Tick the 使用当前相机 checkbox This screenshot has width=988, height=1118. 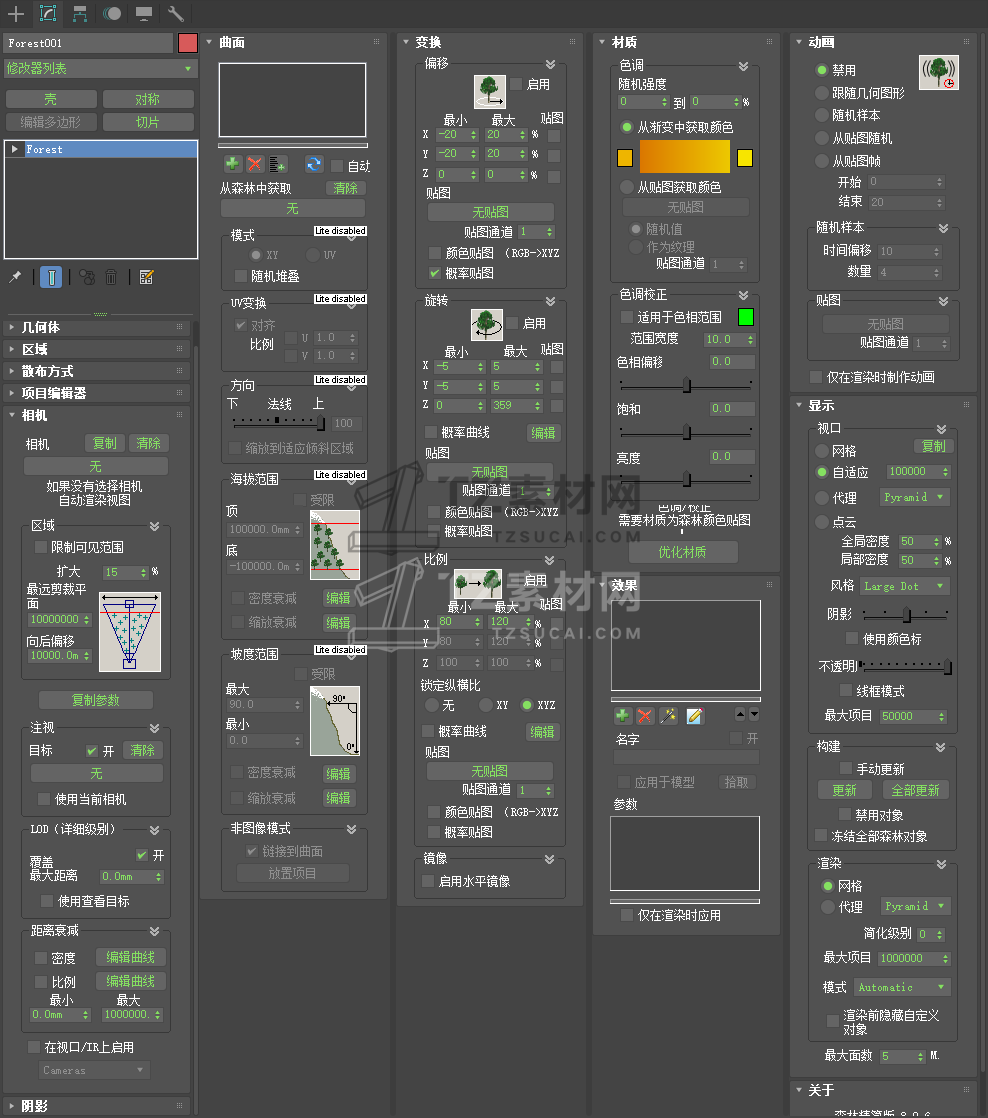44,799
